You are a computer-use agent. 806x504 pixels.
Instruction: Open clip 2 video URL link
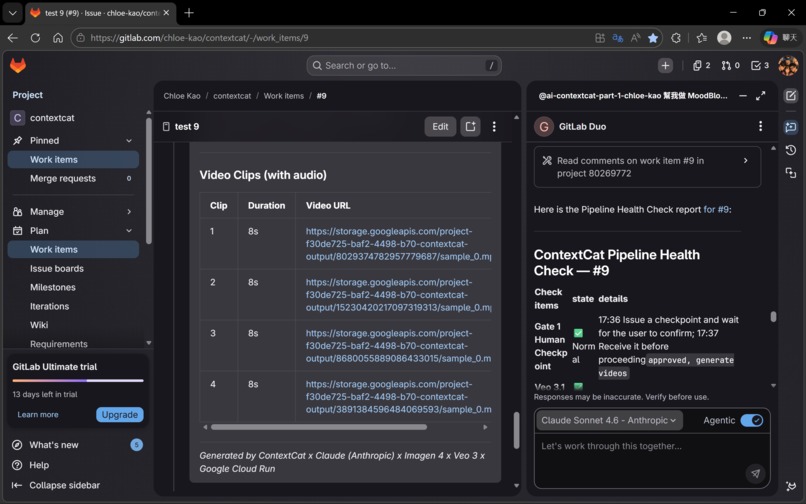(398, 295)
